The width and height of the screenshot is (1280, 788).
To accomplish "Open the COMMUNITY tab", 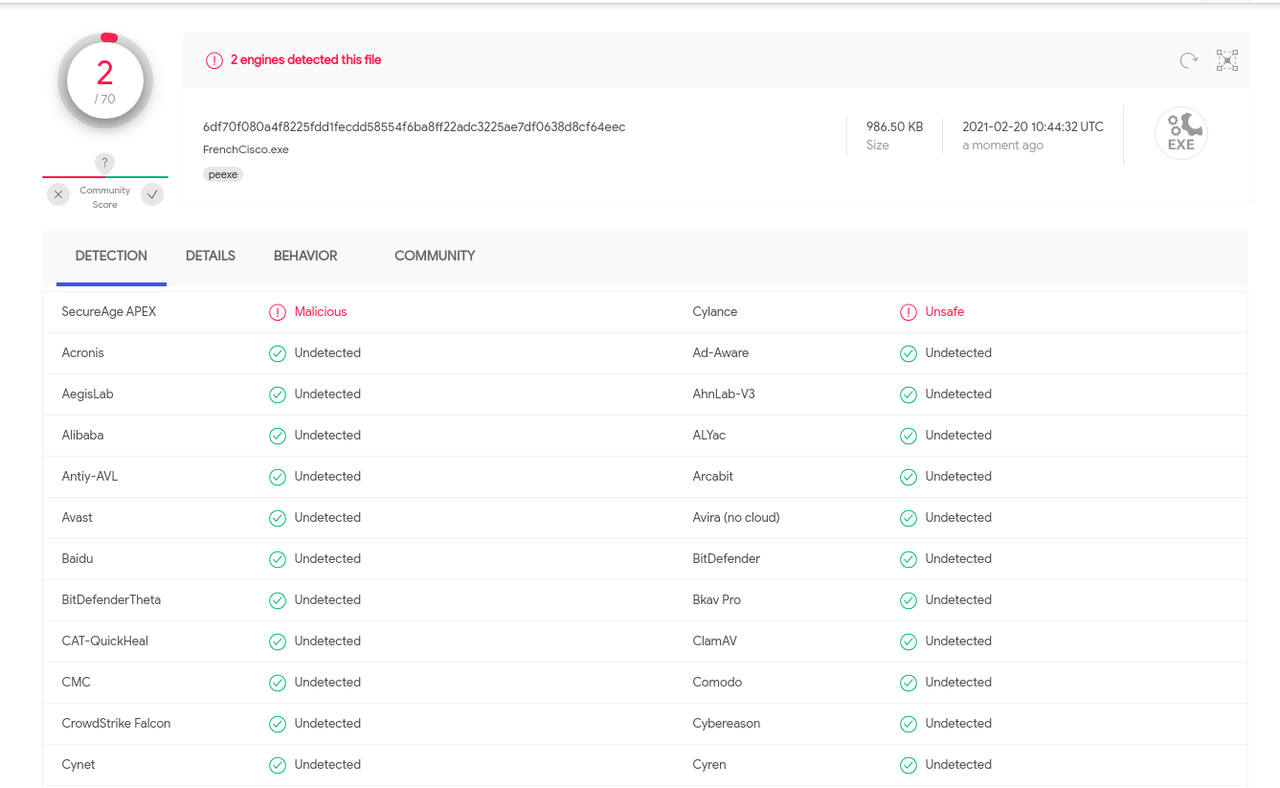I will pyautogui.click(x=434, y=256).
